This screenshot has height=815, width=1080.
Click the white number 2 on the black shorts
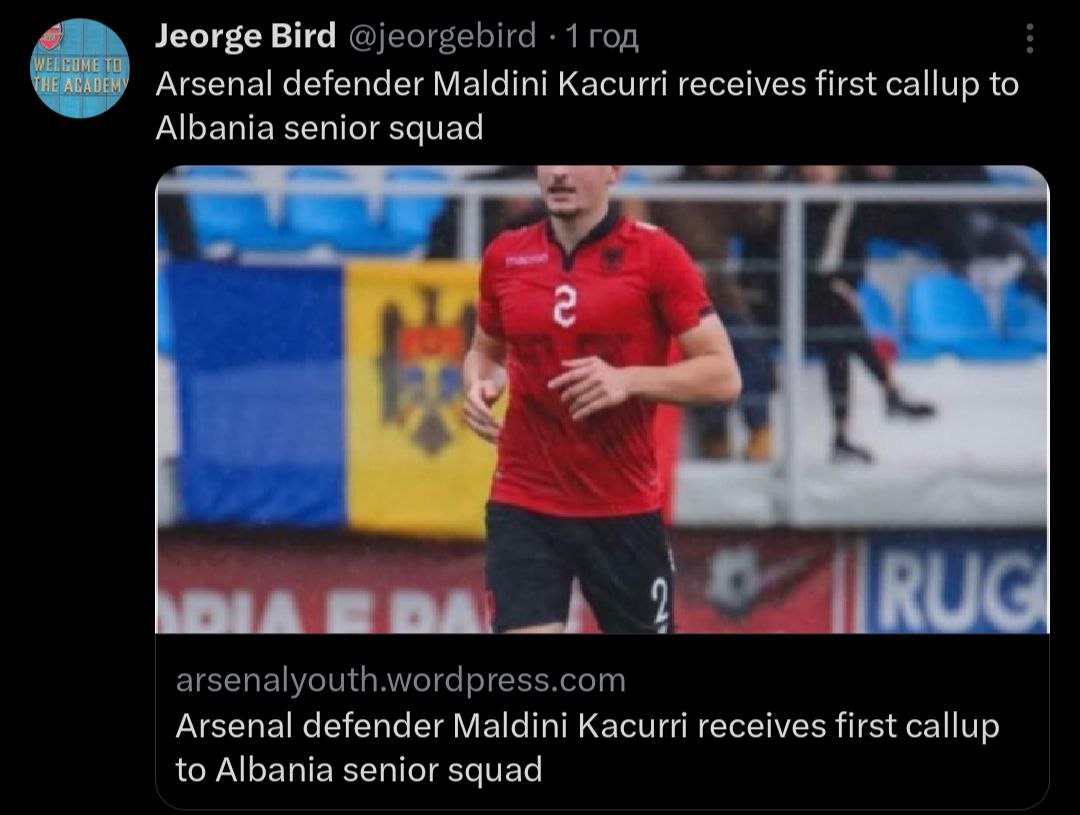(659, 603)
